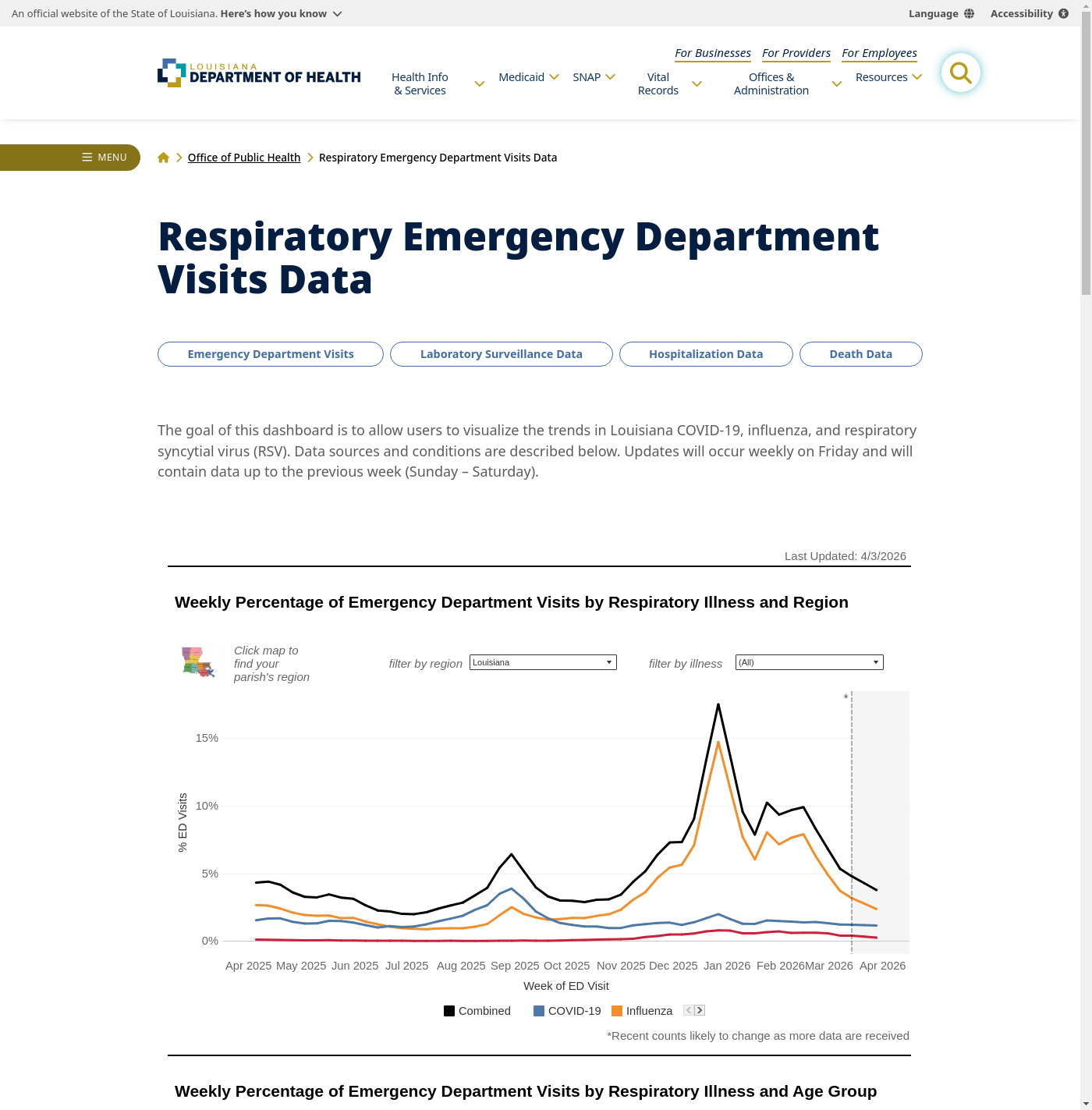Click the orange Influenza legend swatch

click(617, 1011)
